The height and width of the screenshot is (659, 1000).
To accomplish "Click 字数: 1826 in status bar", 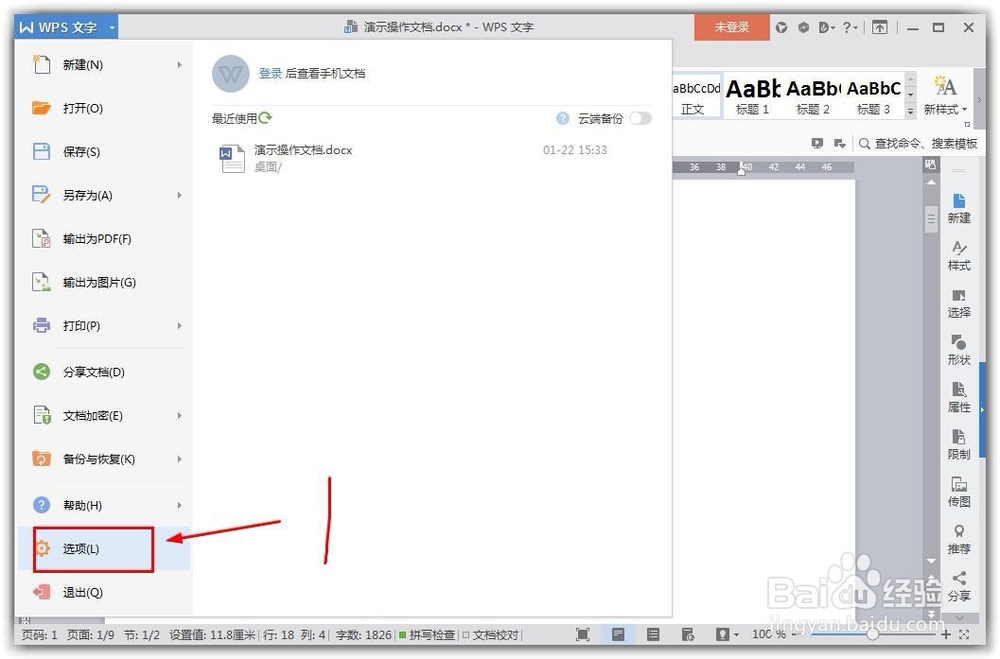I will coord(364,635).
